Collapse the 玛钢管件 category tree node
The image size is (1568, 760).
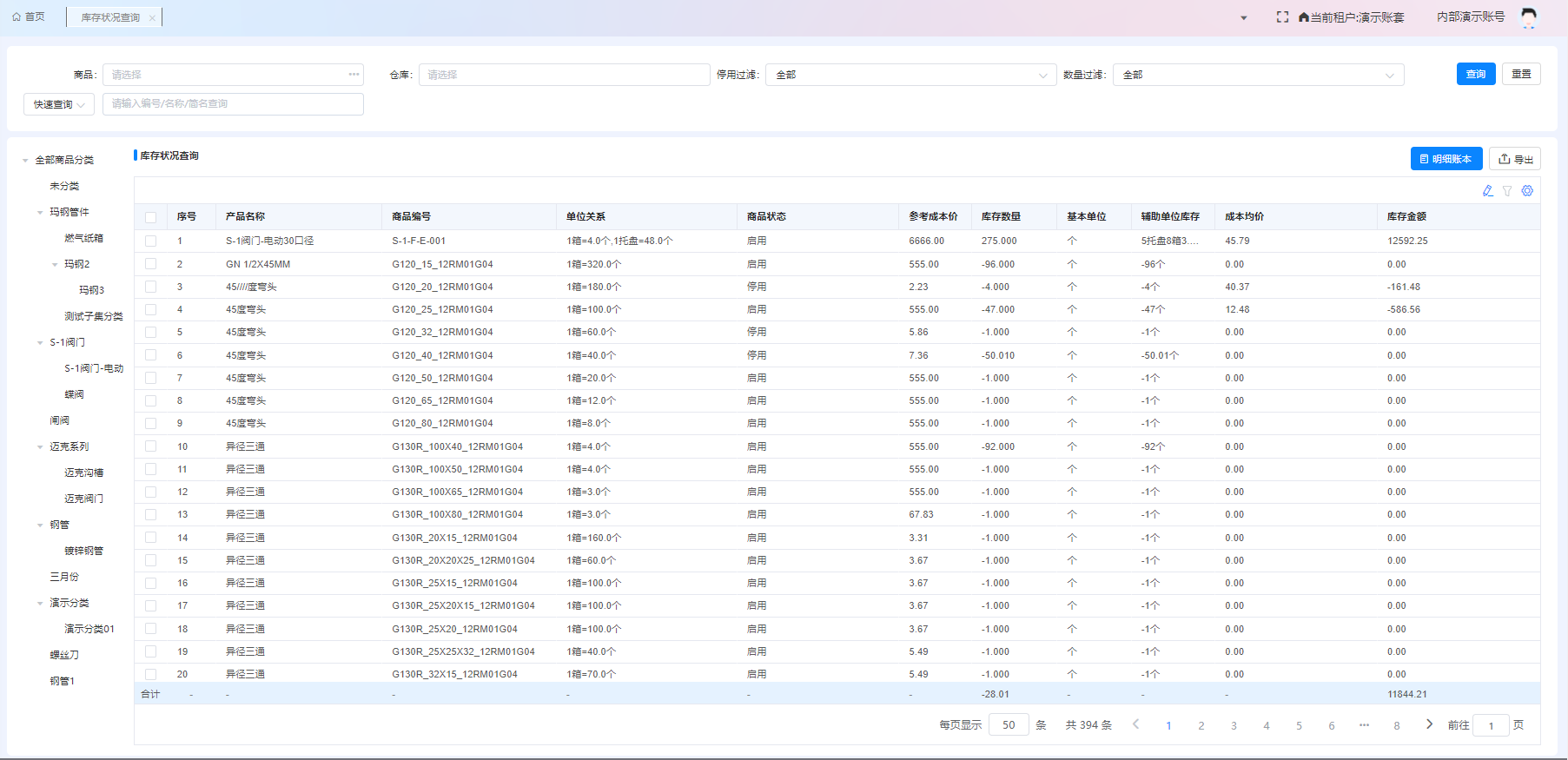pos(40,213)
